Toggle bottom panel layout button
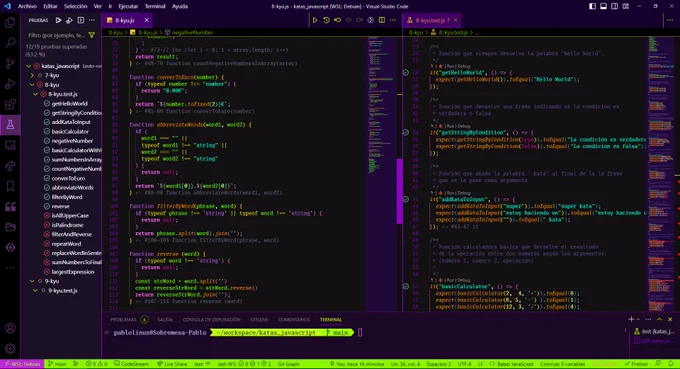 pos(603,6)
